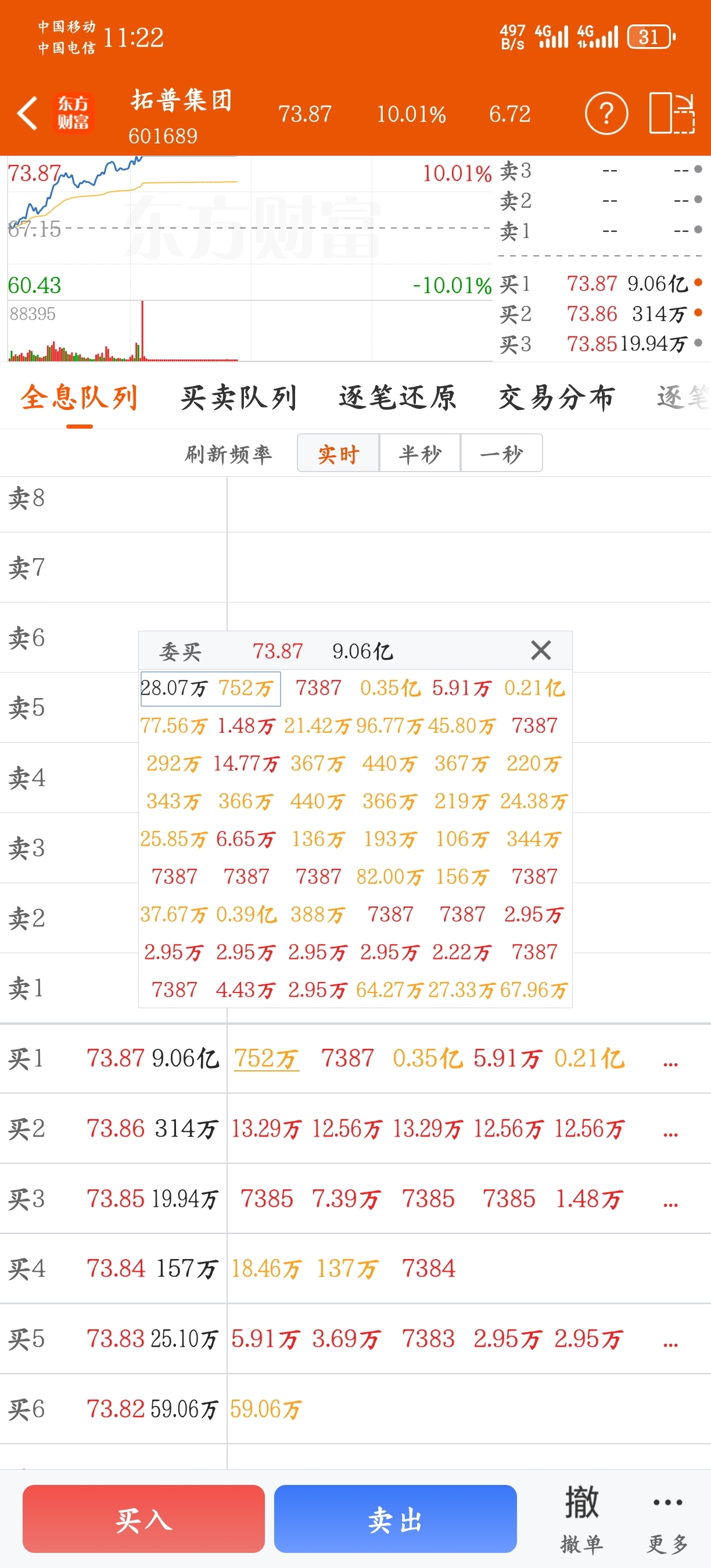Screen dimensions: 711x1568
Task: Open the help question mark icon
Action: click(x=606, y=113)
